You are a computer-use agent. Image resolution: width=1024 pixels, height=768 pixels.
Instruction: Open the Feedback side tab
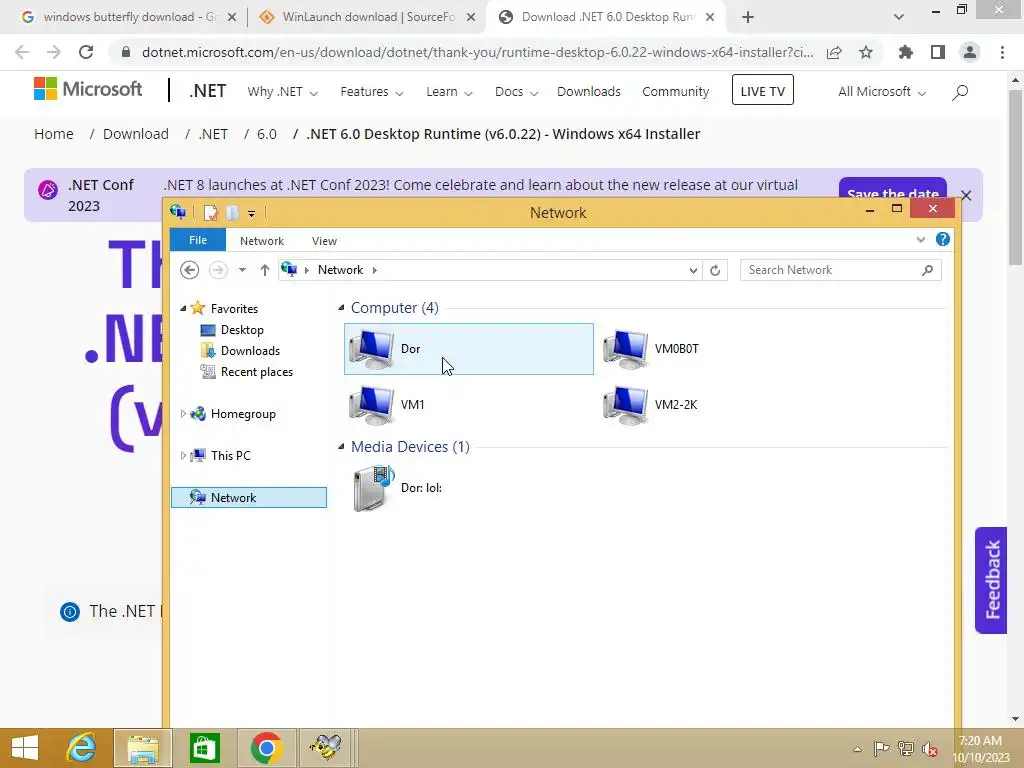click(x=991, y=580)
